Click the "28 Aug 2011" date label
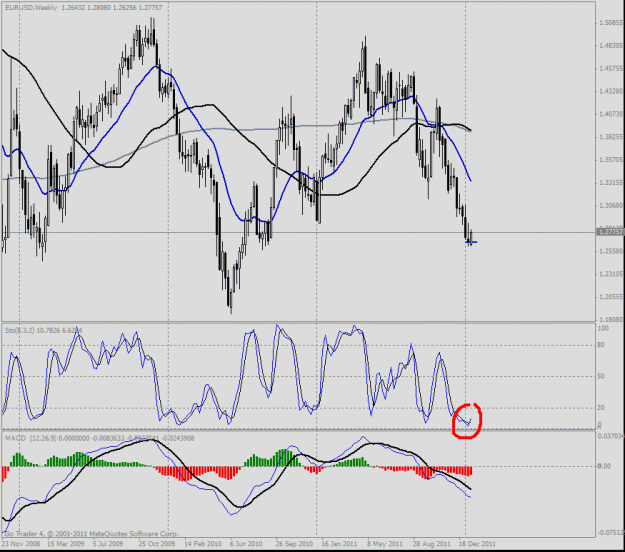This screenshot has width=625, height=552. point(431,544)
